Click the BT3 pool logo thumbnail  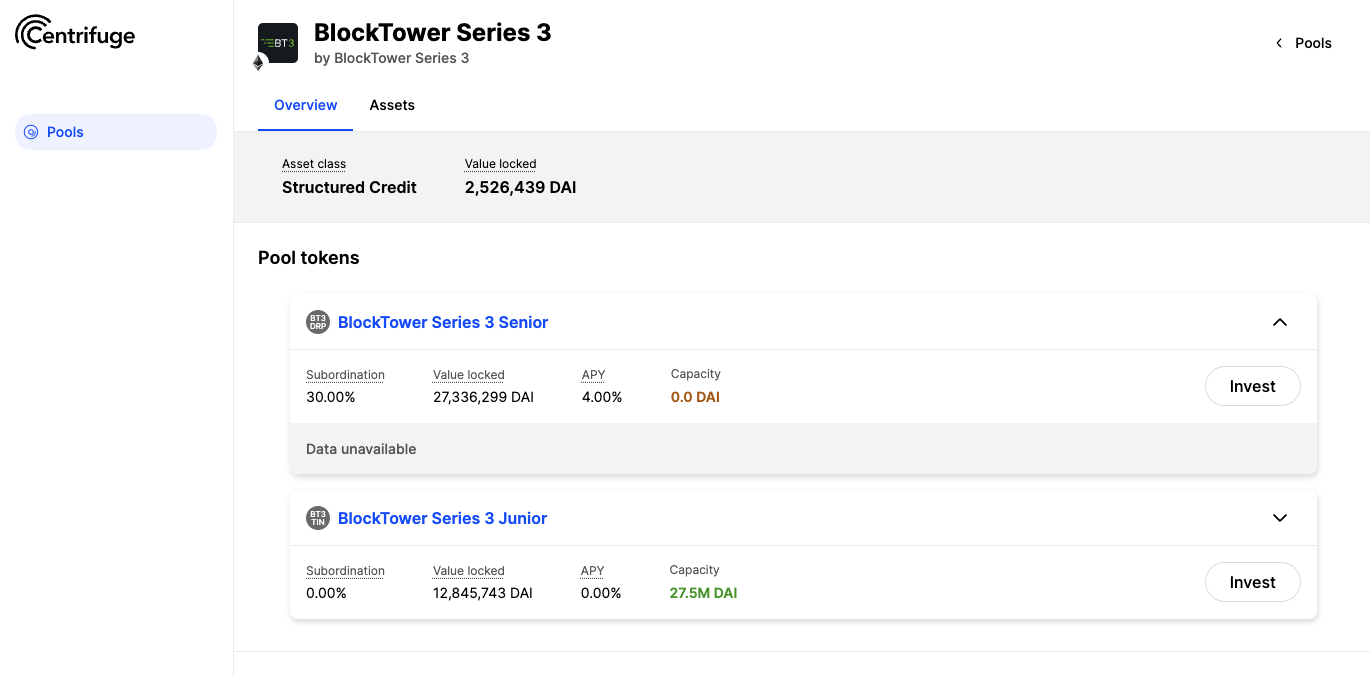pyautogui.click(x=278, y=44)
